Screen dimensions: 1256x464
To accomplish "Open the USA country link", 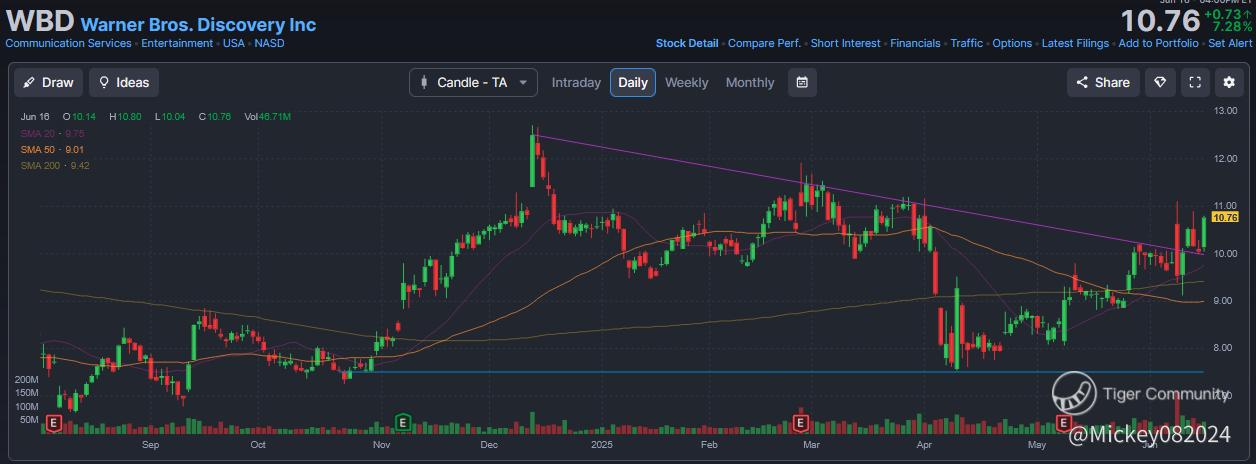I will 234,43.
